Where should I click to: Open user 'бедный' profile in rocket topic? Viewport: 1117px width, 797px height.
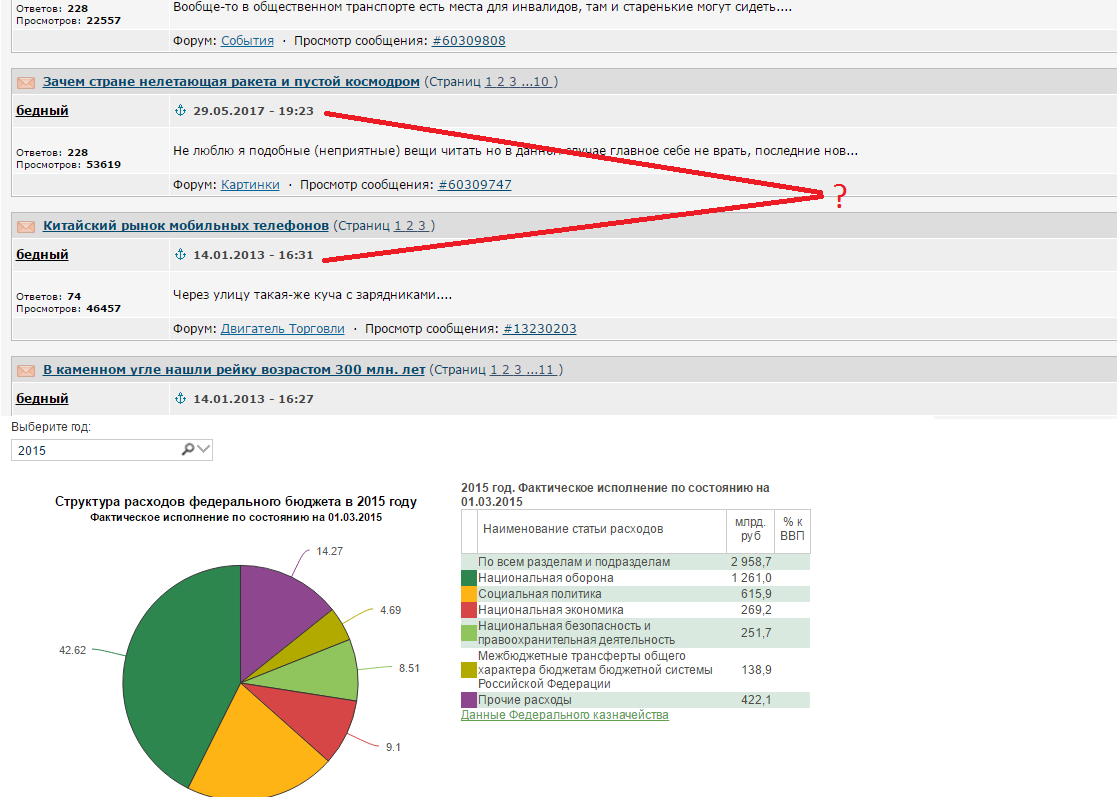(x=42, y=110)
